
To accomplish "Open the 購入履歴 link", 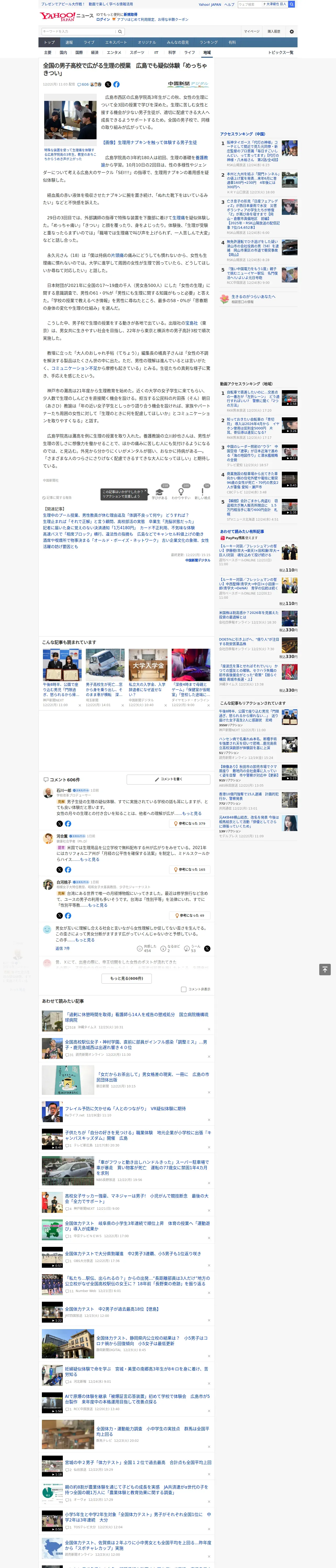I will pos(274,32).
